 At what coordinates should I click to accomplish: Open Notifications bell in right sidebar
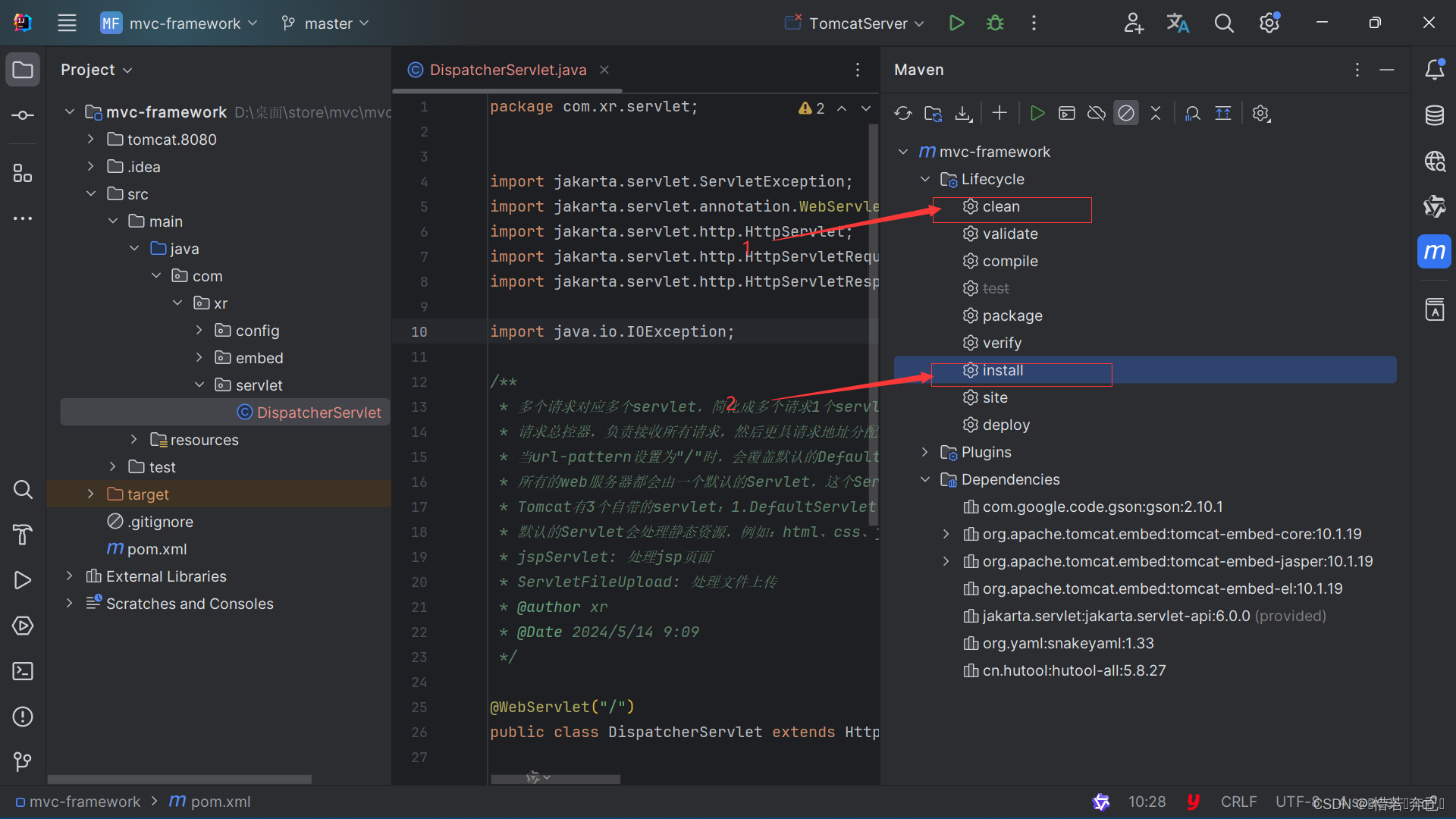click(x=1434, y=70)
